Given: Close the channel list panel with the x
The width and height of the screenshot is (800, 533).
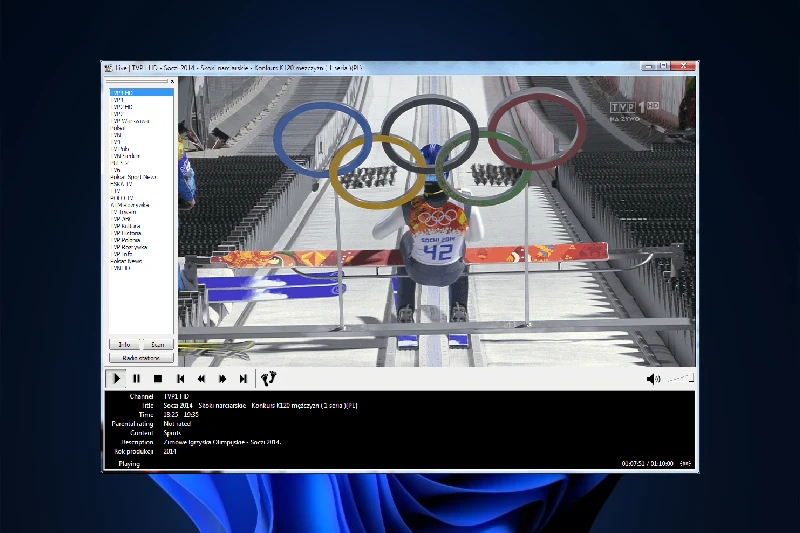Looking at the screenshot, I should [x=172, y=81].
